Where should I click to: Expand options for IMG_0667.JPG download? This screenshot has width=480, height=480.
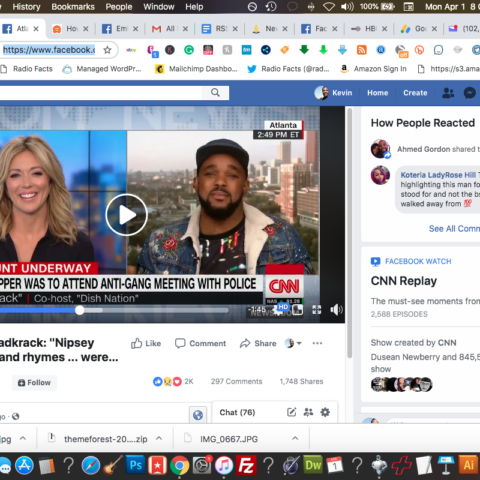pos(295,438)
